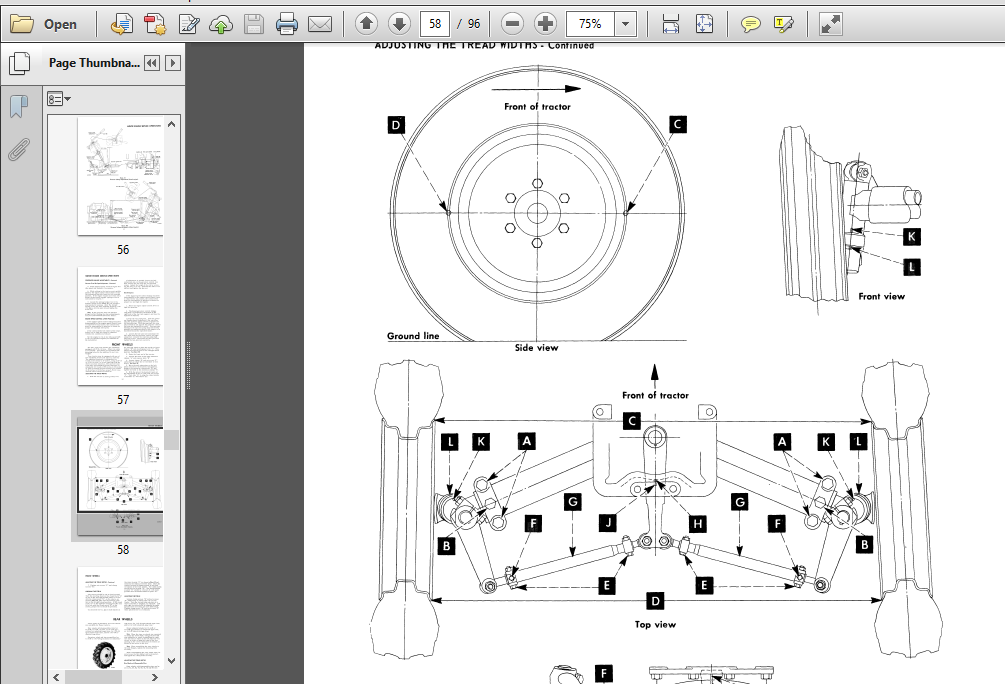The width and height of the screenshot is (1005, 684).
Task: Click fit width scrolling mode icon
Action: coord(670,24)
